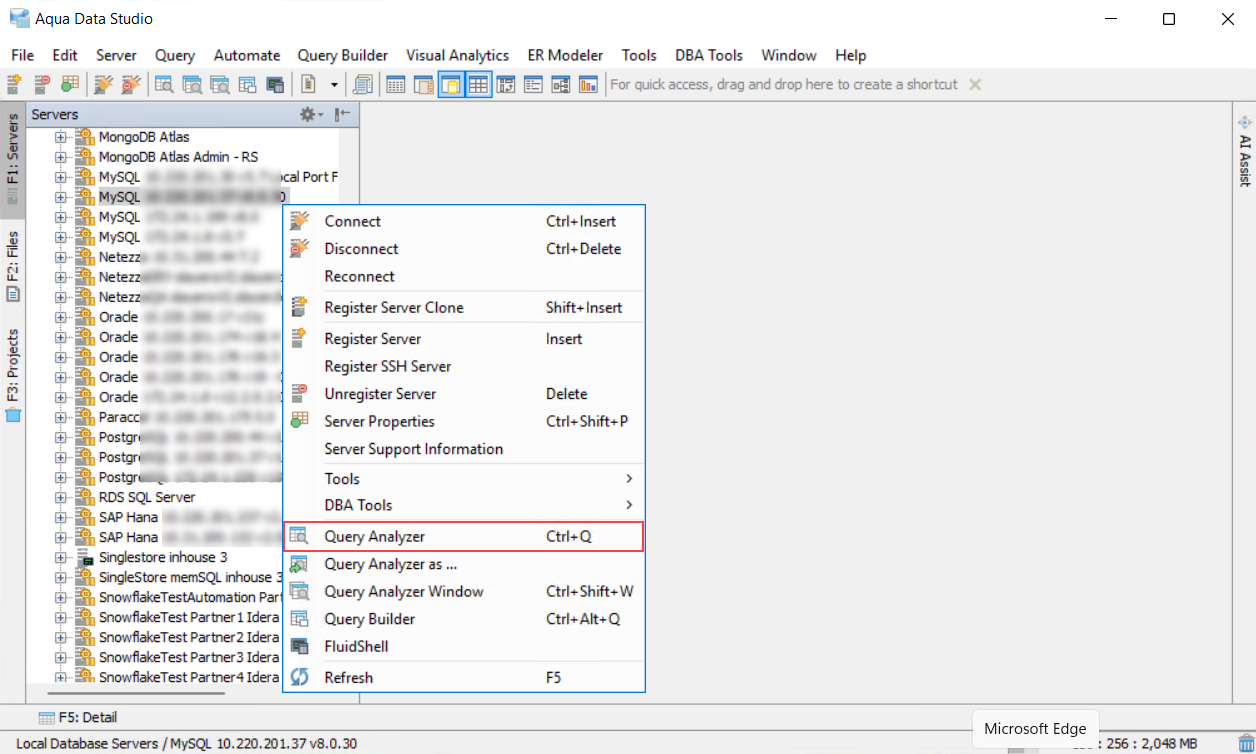1256x754 pixels.
Task: Open the ER Modeler menu
Action: click(x=566, y=55)
